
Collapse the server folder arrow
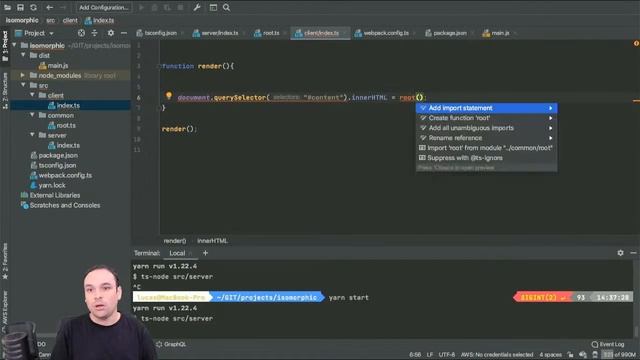[x=32, y=135]
